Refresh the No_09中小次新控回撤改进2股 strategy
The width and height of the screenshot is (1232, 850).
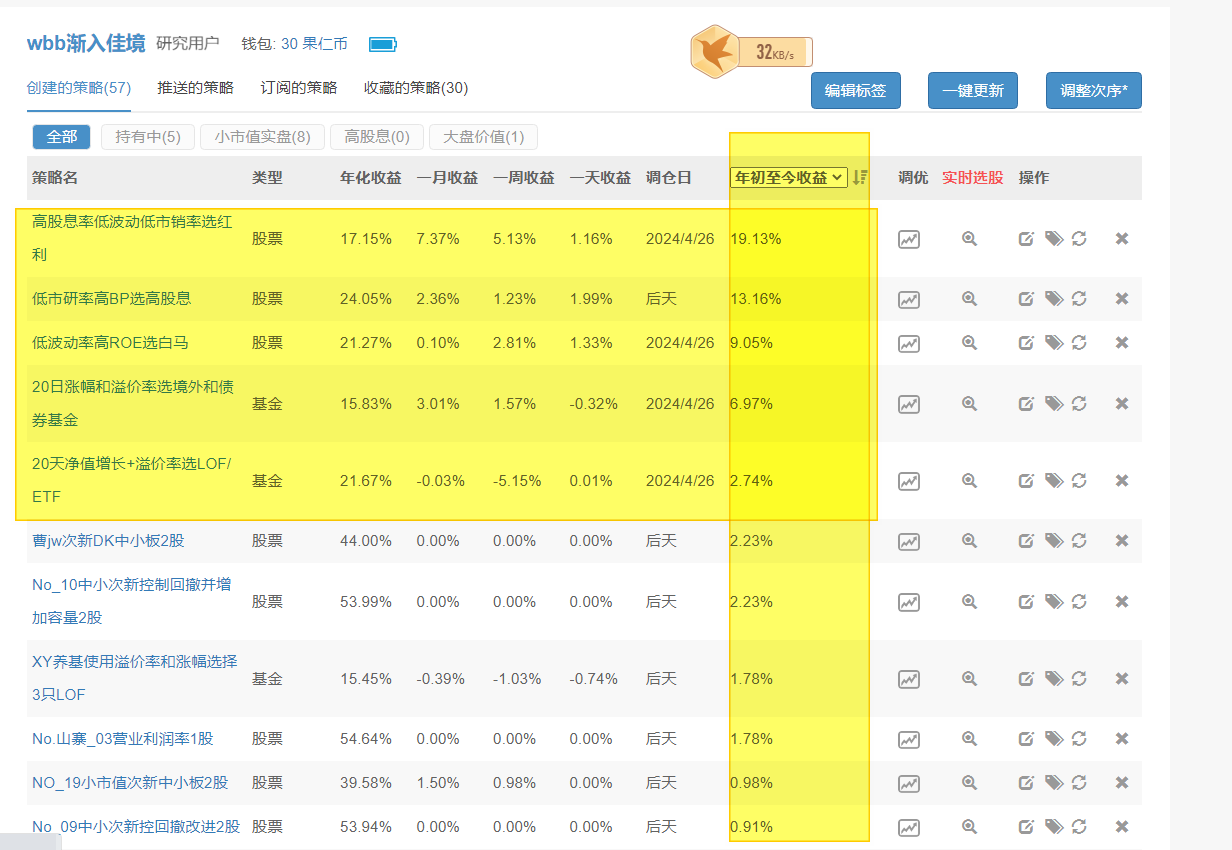coord(1079,827)
